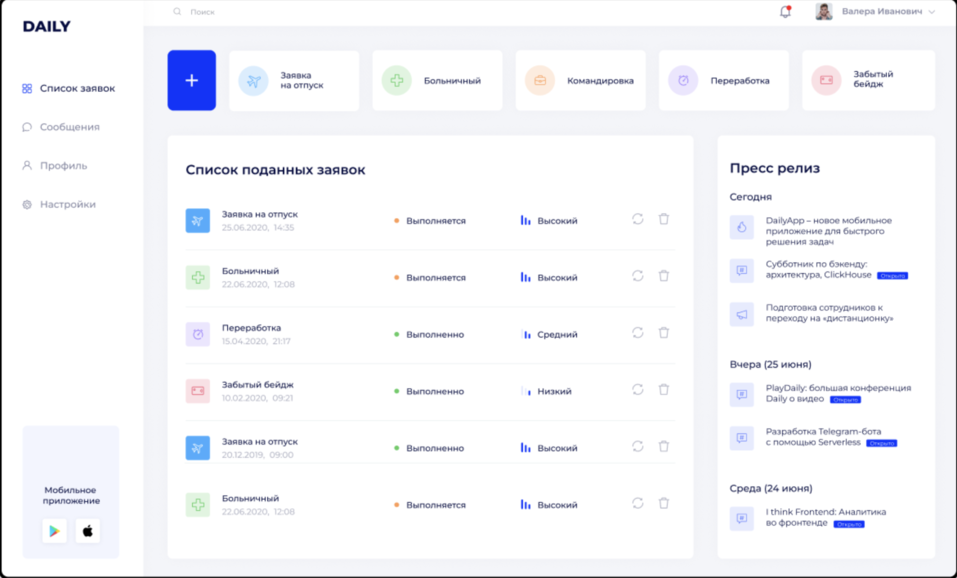Delete the first Заявка на отпуск request
957x578 pixels.
pos(663,219)
